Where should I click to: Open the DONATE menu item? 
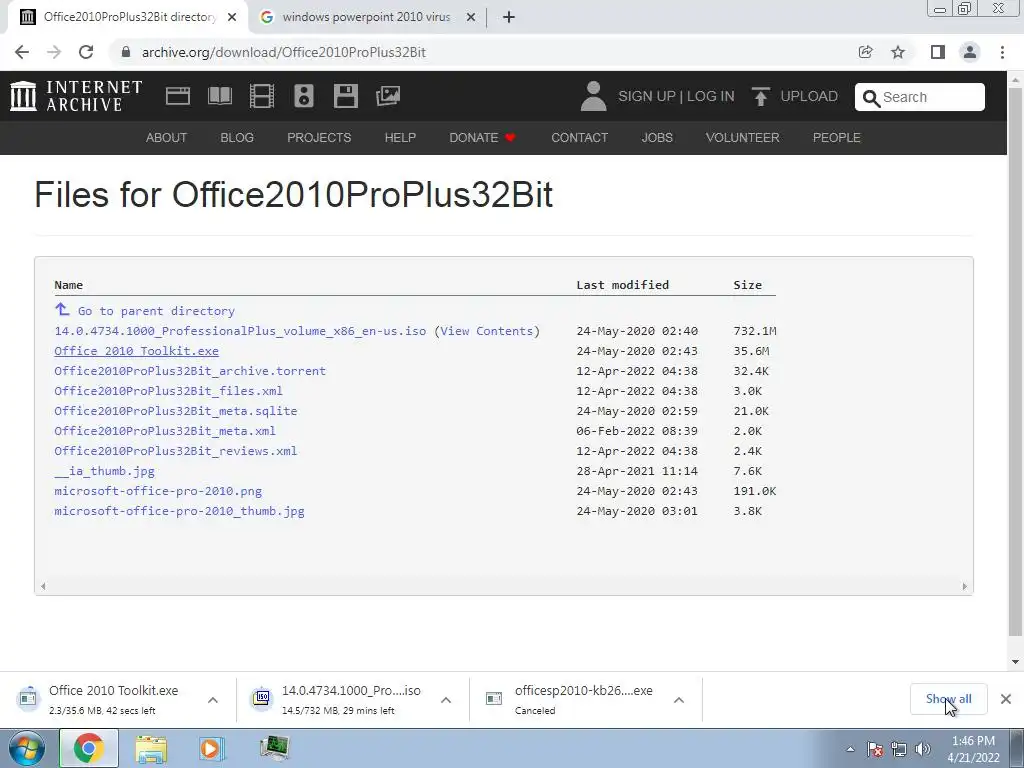483,138
